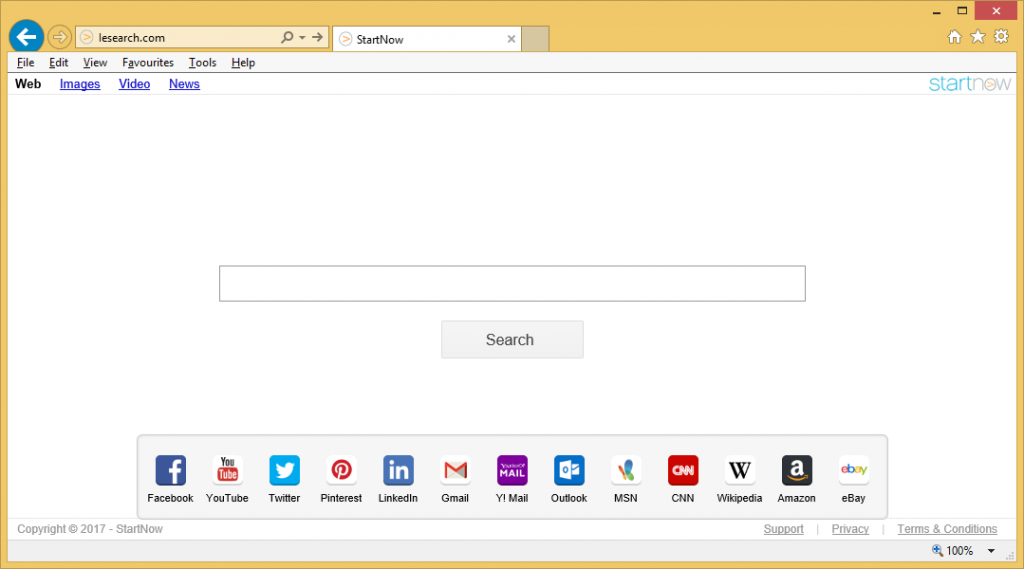Expand the zoom level dropdown arrow

coord(991,551)
